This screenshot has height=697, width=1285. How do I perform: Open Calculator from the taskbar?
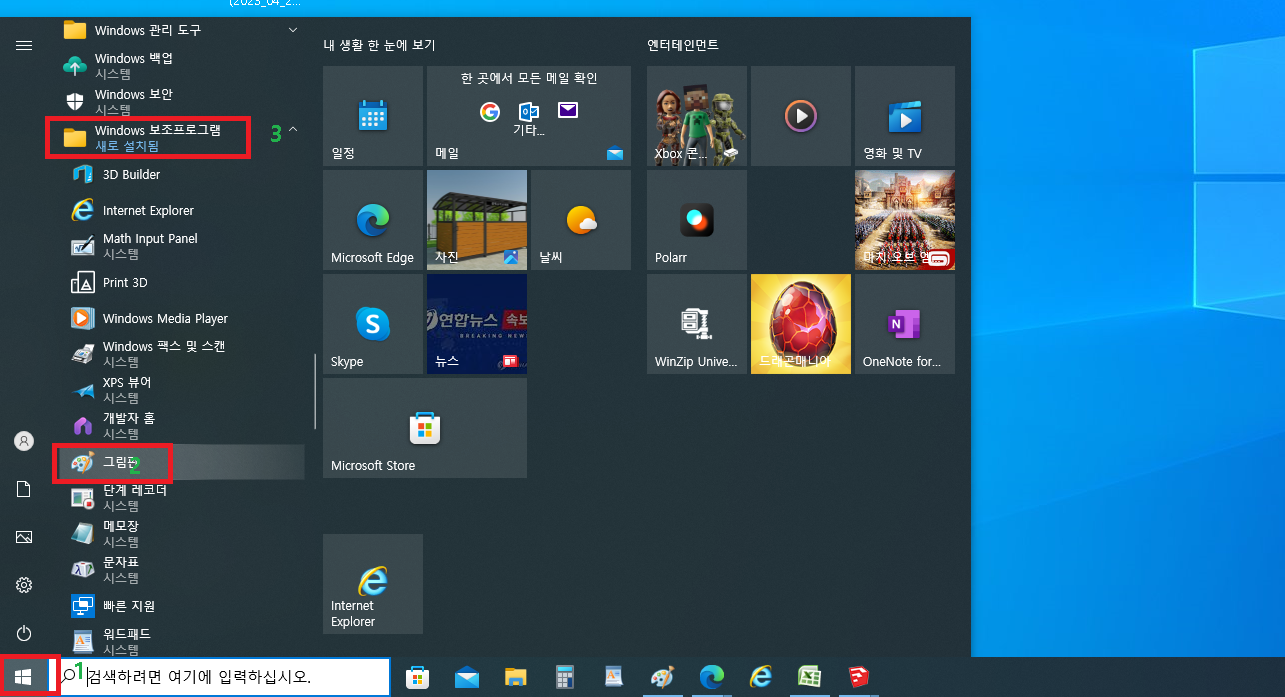(565, 677)
